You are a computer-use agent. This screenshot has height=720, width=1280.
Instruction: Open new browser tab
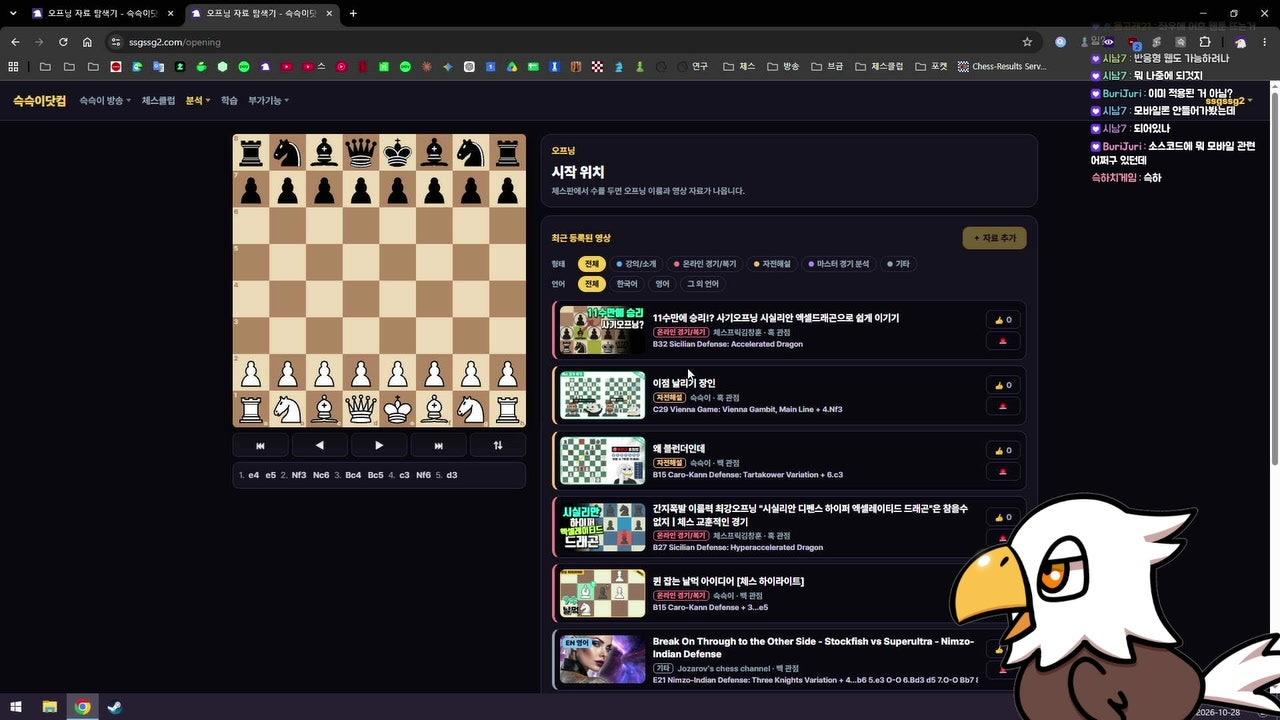353,13
